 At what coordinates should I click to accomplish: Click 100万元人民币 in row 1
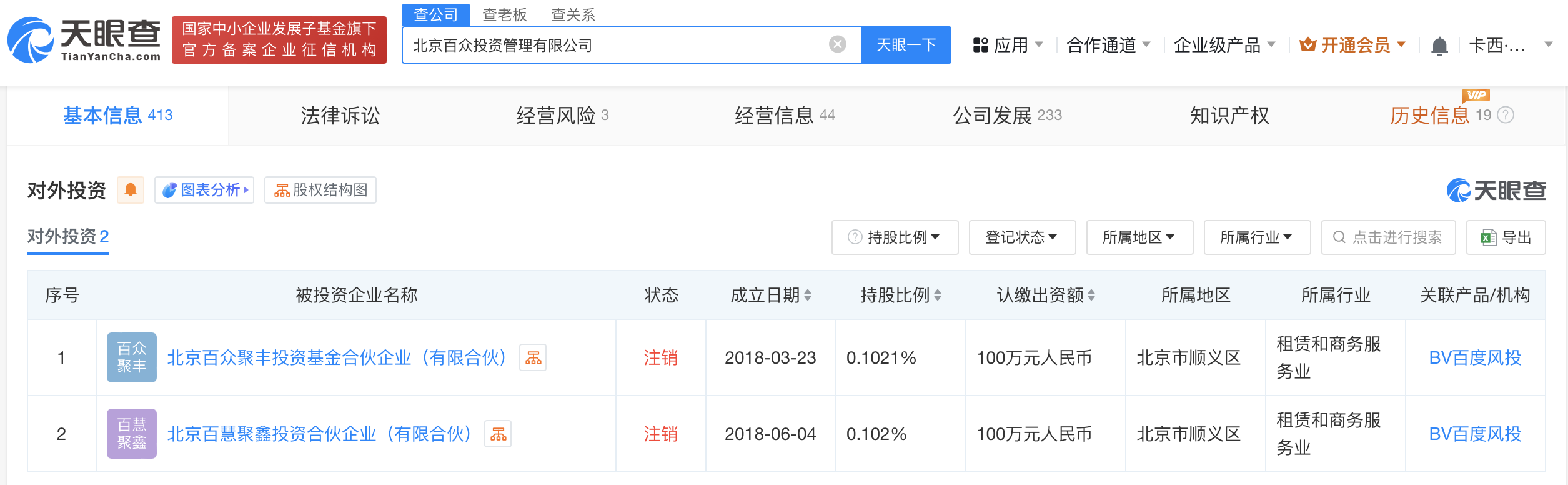[x=1035, y=357]
